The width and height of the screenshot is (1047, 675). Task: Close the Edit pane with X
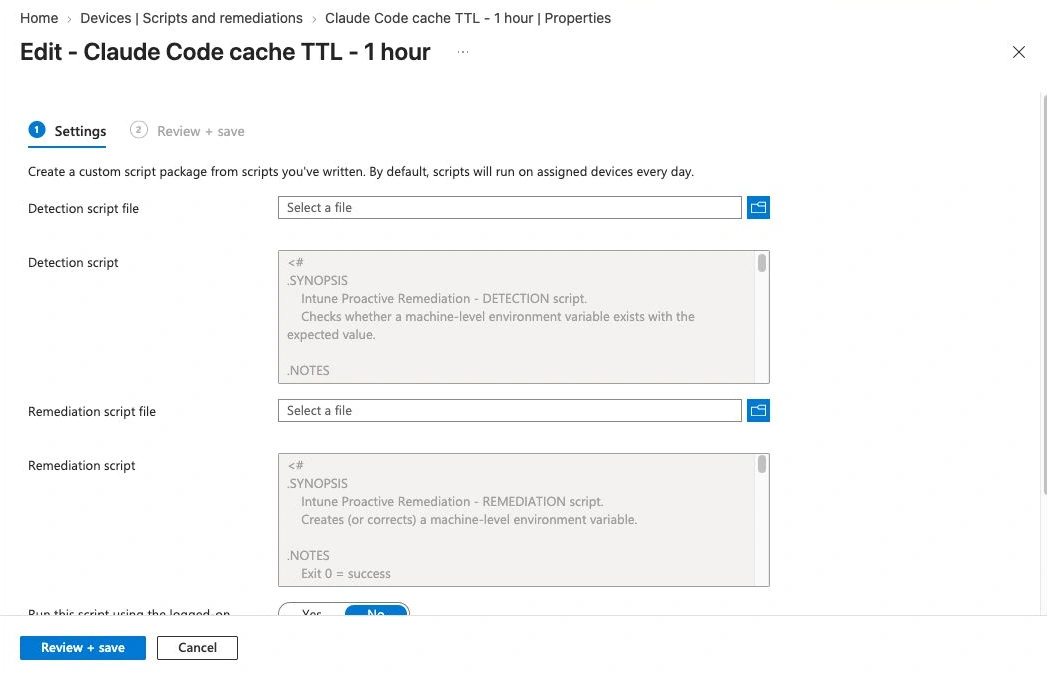pos(1018,52)
